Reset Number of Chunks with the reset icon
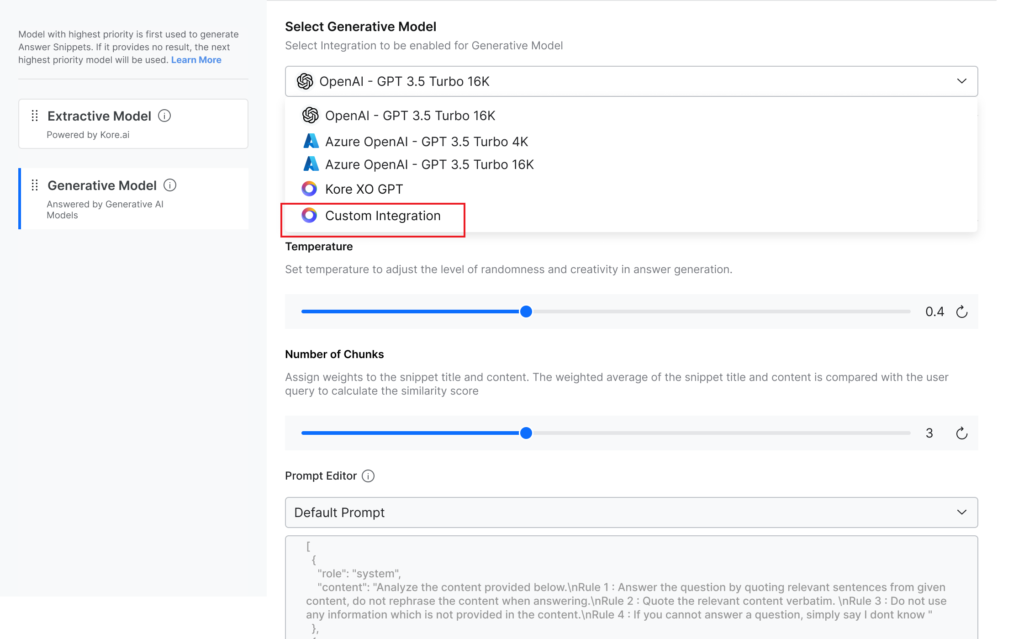 [961, 433]
